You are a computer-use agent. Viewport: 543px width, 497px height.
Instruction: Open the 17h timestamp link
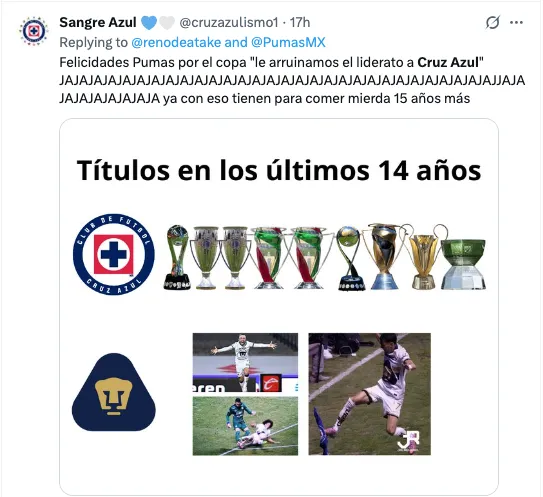click(300, 23)
